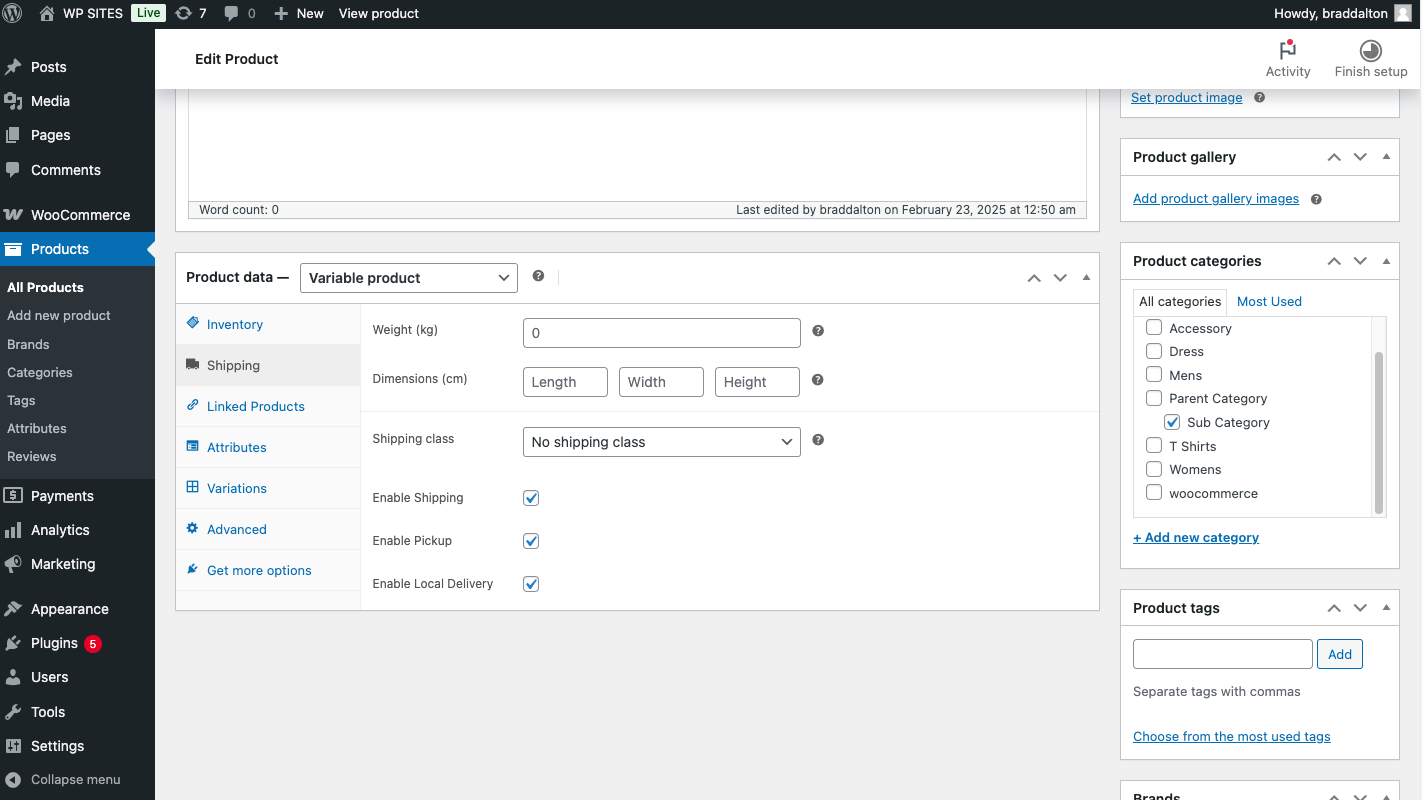Click the Add tag button
The width and height of the screenshot is (1423, 800).
[x=1339, y=654]
